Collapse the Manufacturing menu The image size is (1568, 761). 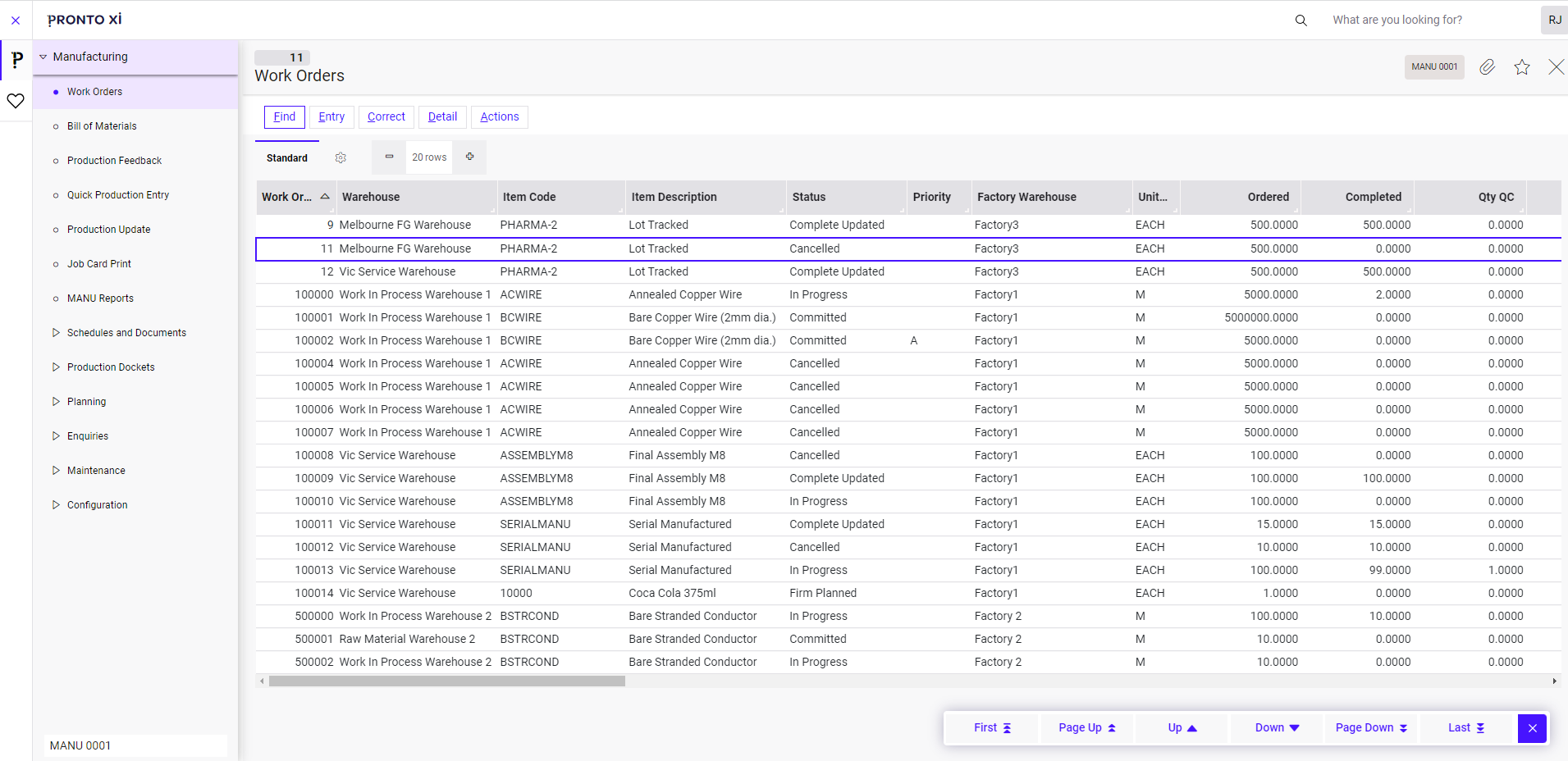[43, 57]
